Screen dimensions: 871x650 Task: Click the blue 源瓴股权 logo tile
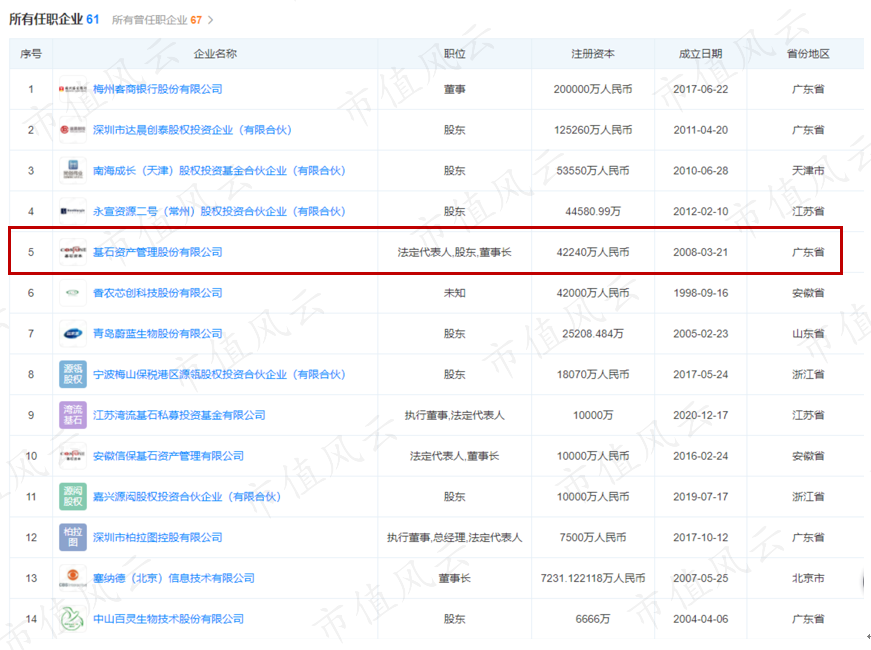pyautogui.click(x=73, y=374)
